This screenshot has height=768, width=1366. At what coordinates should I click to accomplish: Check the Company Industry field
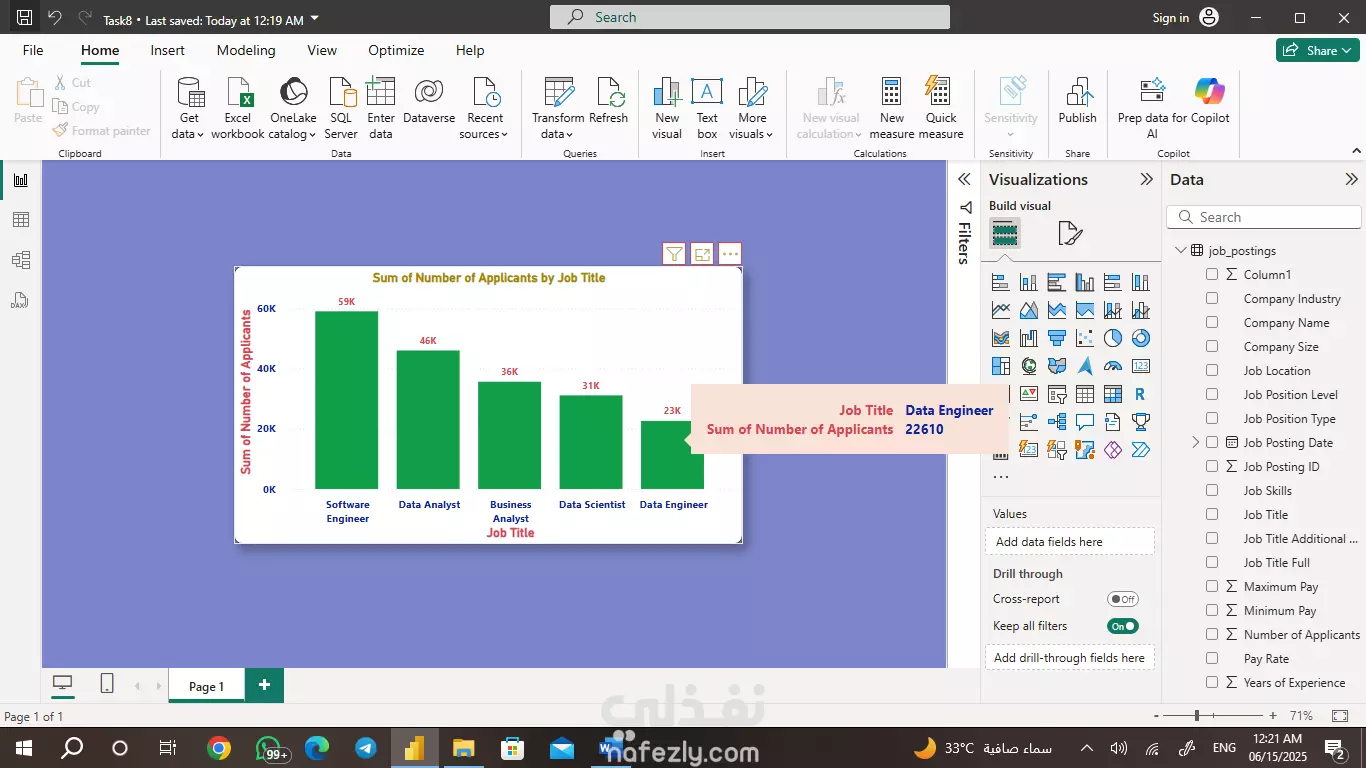pos(1212,298)
